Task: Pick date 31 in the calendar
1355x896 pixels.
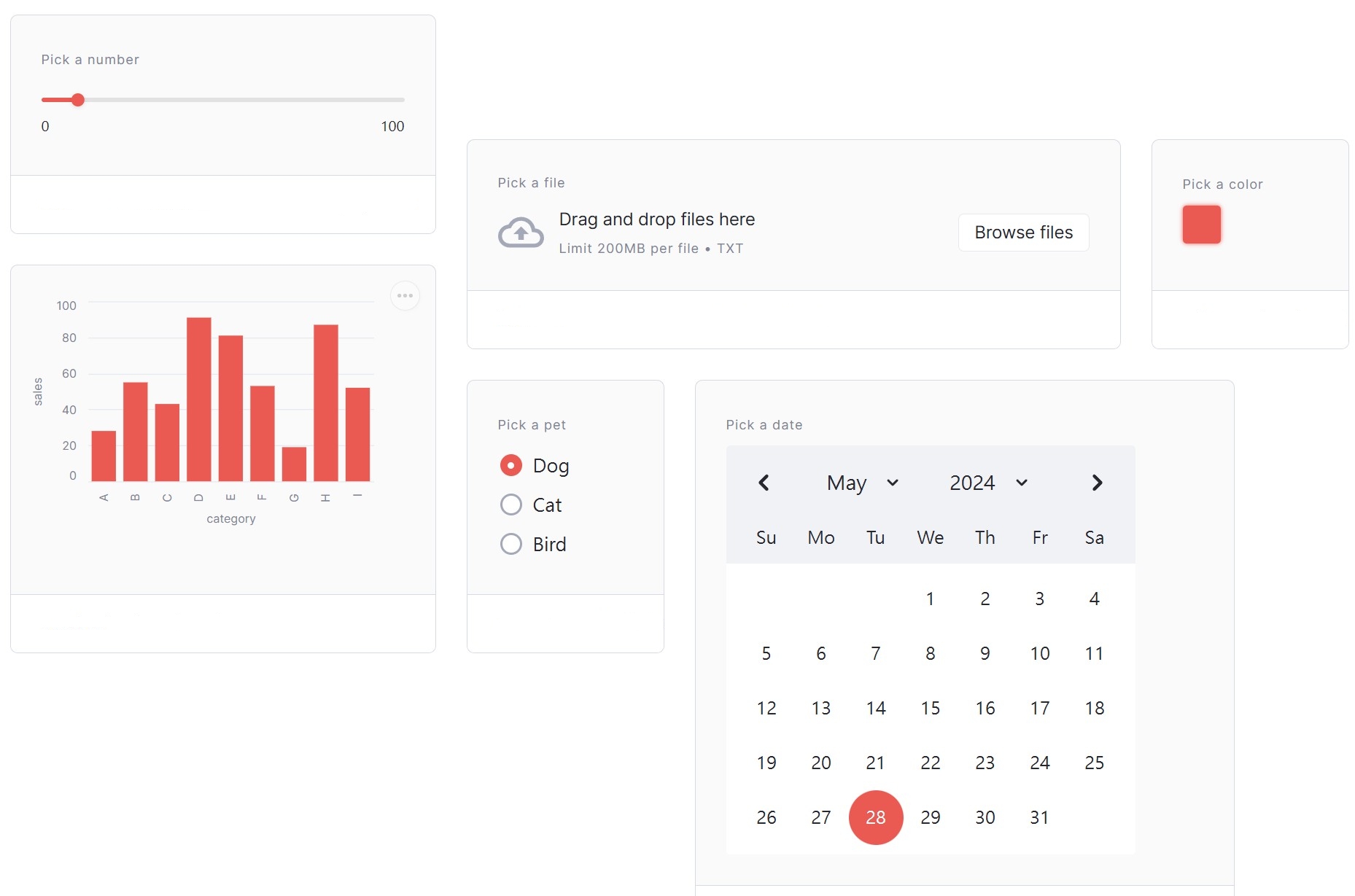Action: [x=1040, y=818]
